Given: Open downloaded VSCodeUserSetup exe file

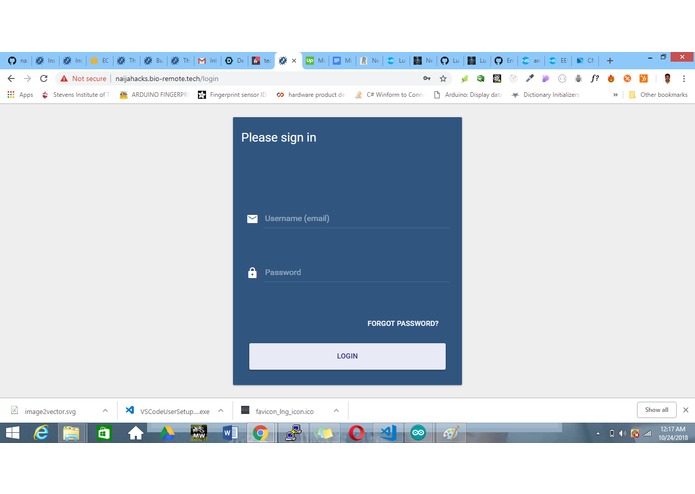Looking at the screenshot, I should pos(168,411).
